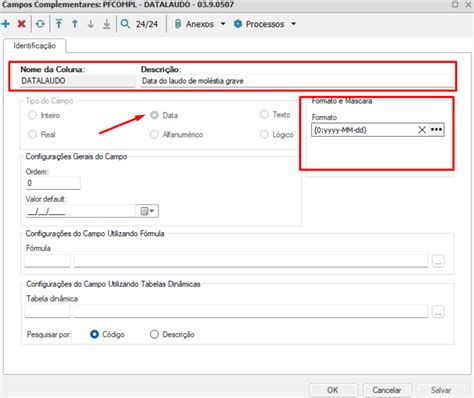Open the Processos dropdown menu
The height and width of the screenshot is (398, 474).
(294, 24)
